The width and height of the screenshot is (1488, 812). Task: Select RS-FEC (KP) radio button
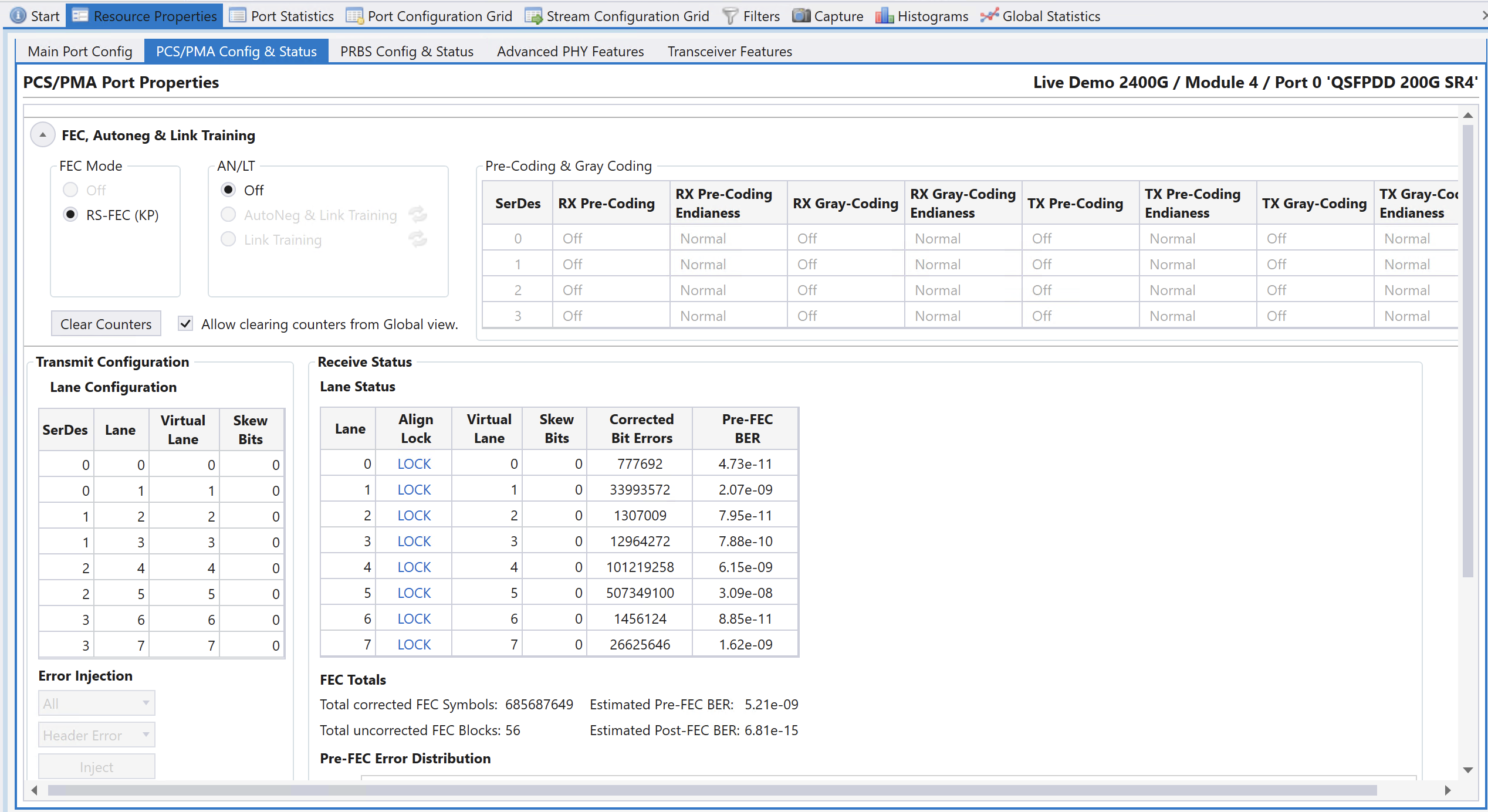(x=70, y=215)
